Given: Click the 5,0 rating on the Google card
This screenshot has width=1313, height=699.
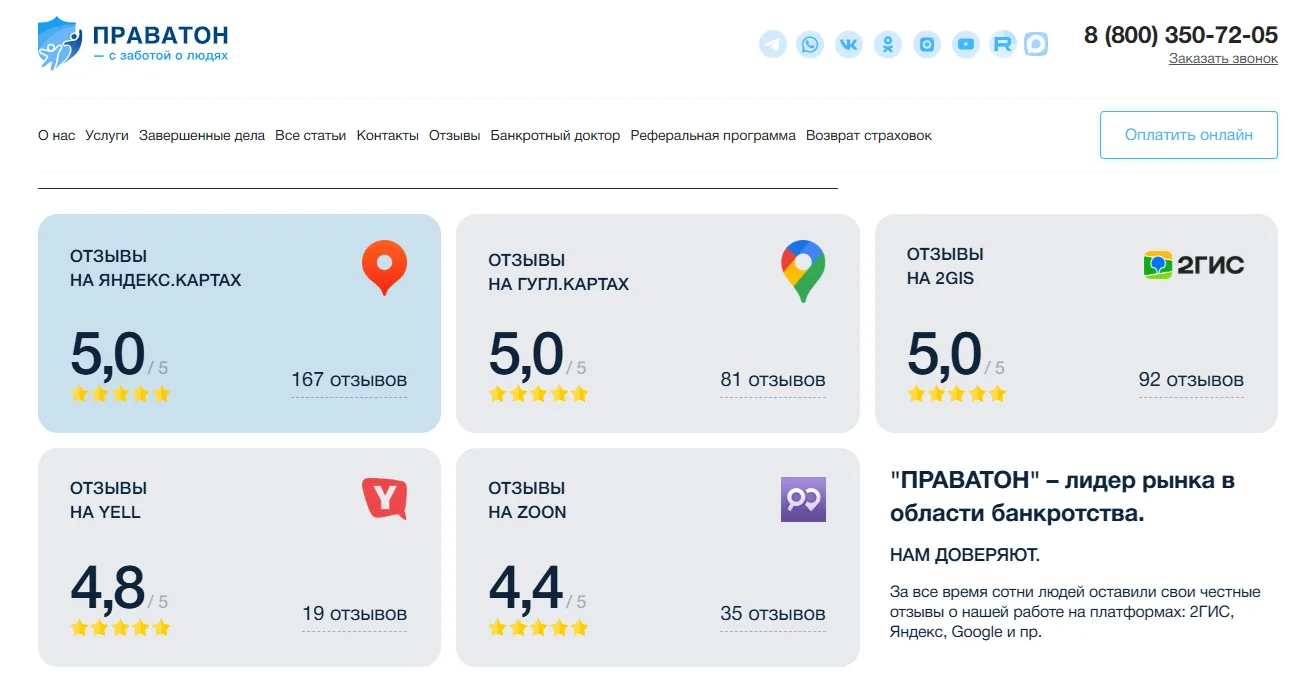Looking at the screenshot, I should click(x=526, y=354).
